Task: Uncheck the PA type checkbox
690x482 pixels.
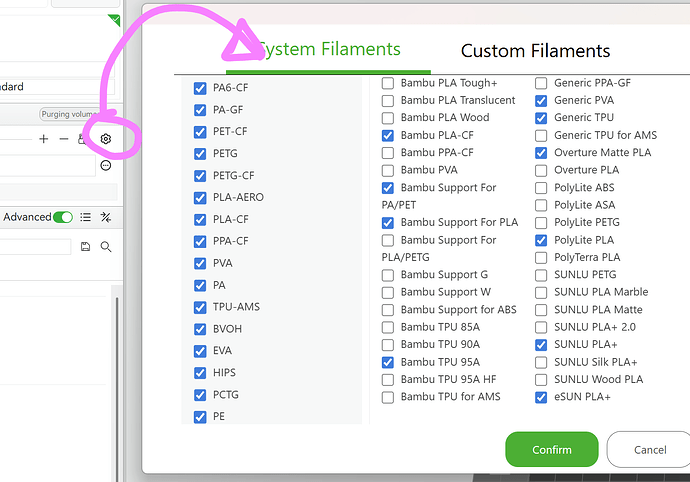Action: (x=200, y=285)
